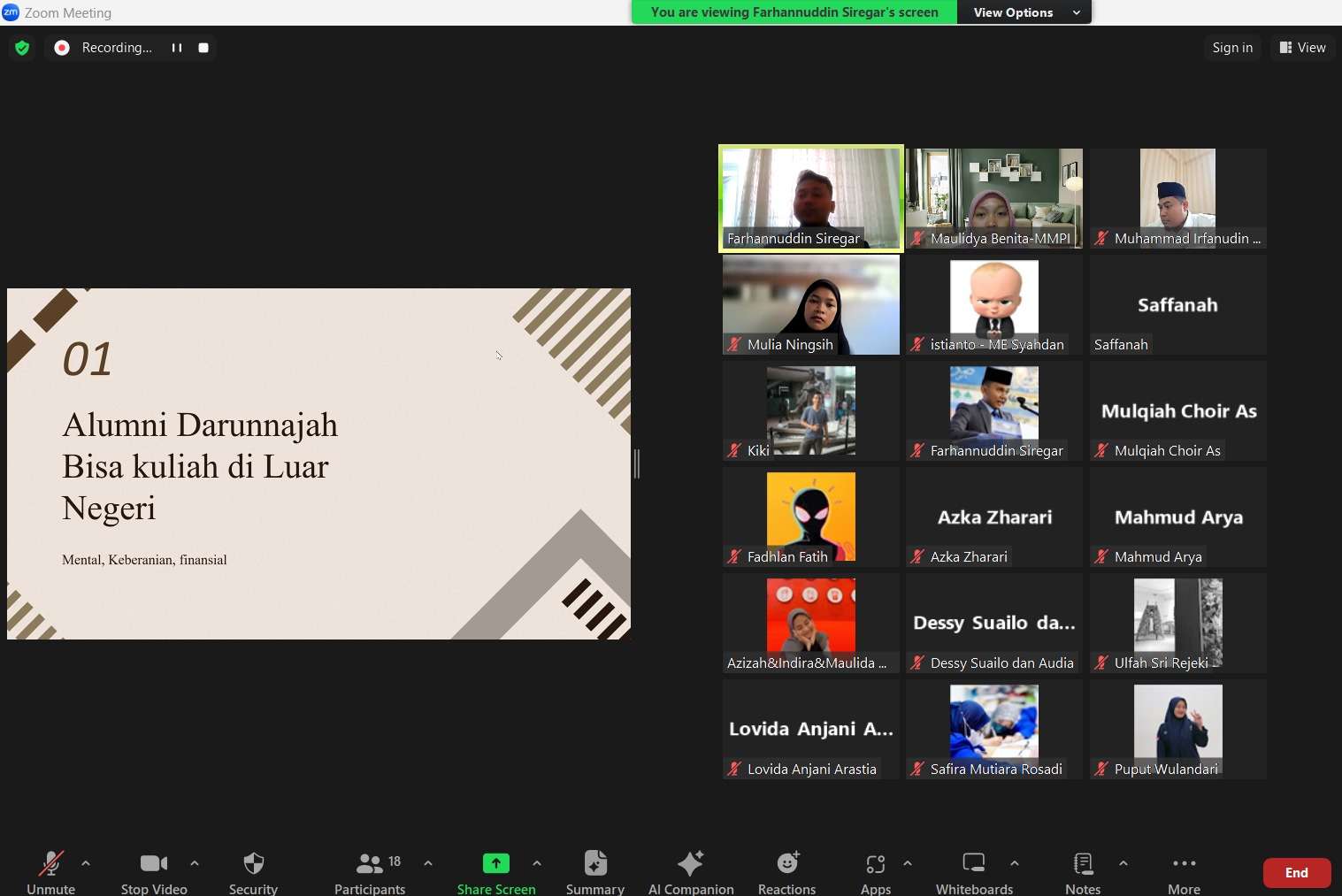Select Farhannuddin Siregar's active speaker video
1342x896 pixels.
tap(811, 198)
